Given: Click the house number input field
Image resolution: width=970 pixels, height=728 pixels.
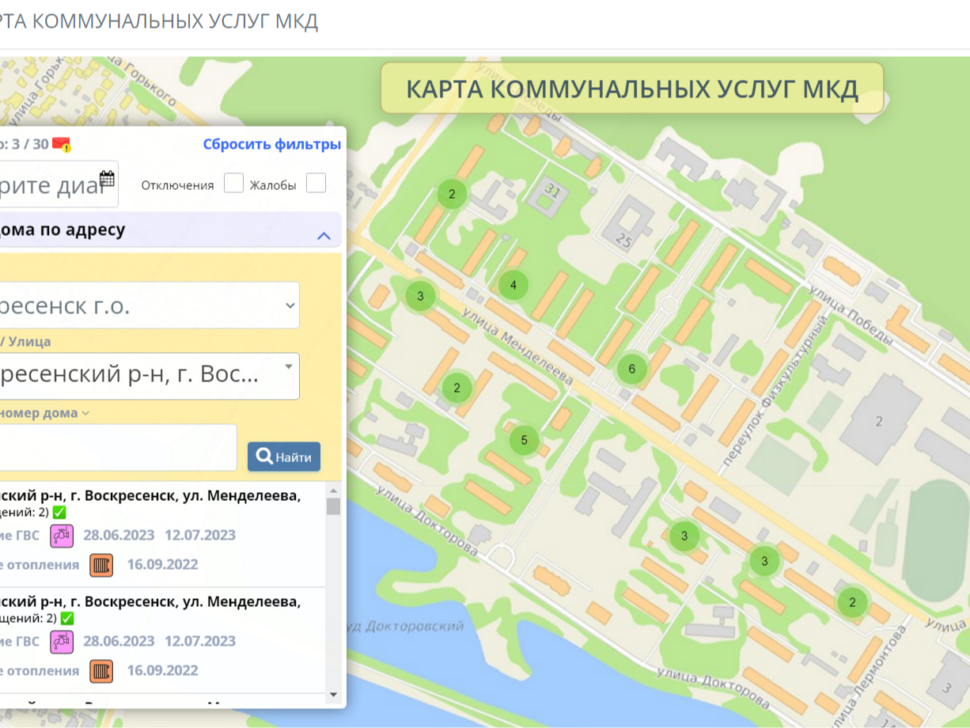Looking at the screenshot, I should click(x=118, y=447).
